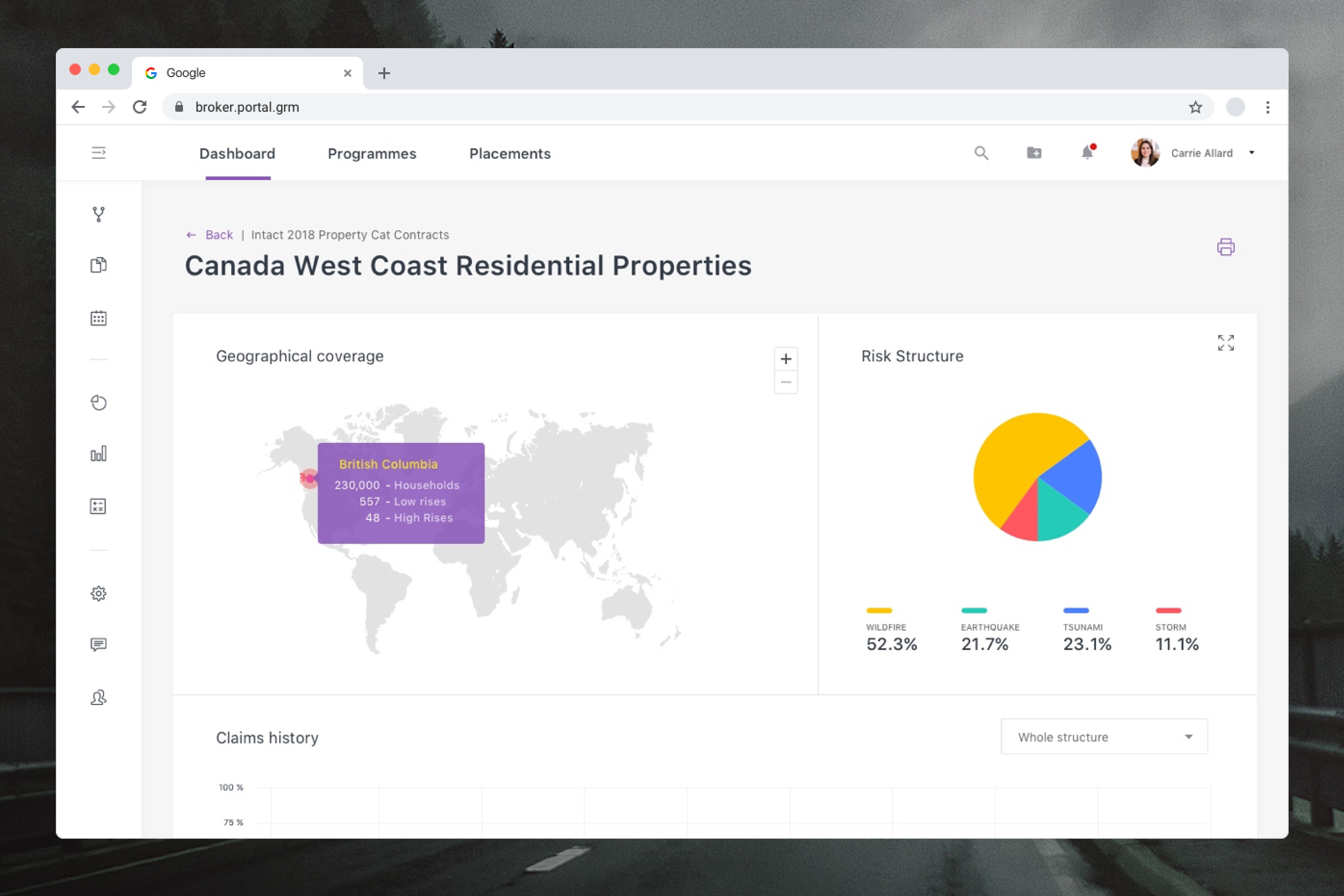Click the yellow Wildfire legend swatch
The height and width of the screenshot is (896, 1344).
879,610
